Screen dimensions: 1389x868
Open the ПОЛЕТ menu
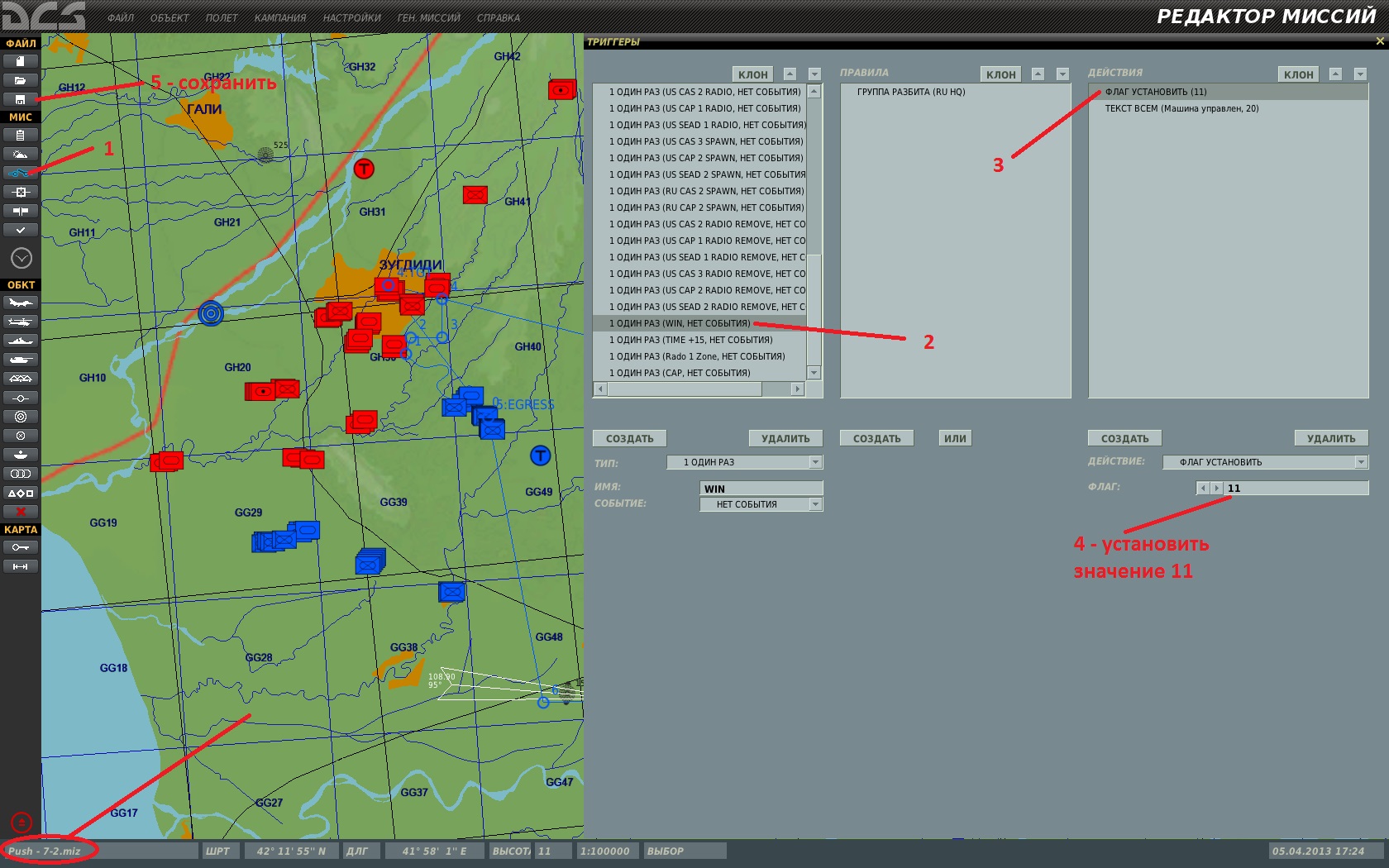coord(222,17)
